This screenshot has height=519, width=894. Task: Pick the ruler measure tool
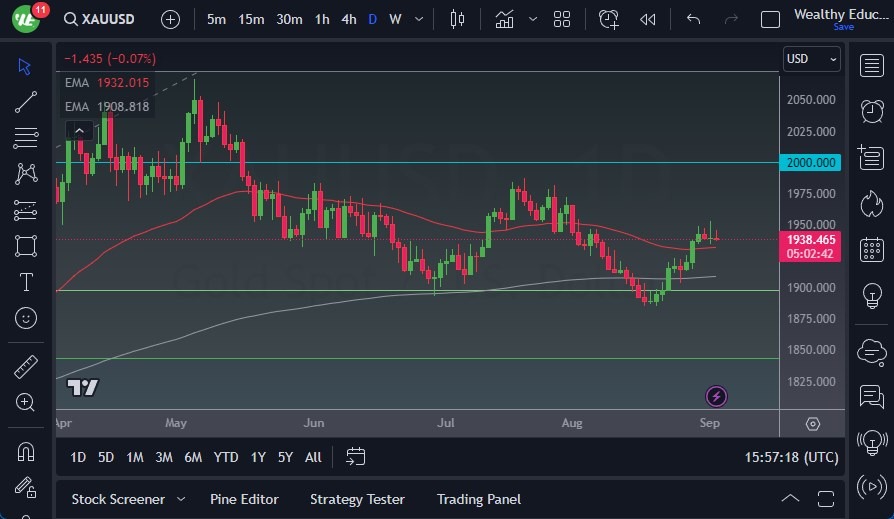[26, 367]
